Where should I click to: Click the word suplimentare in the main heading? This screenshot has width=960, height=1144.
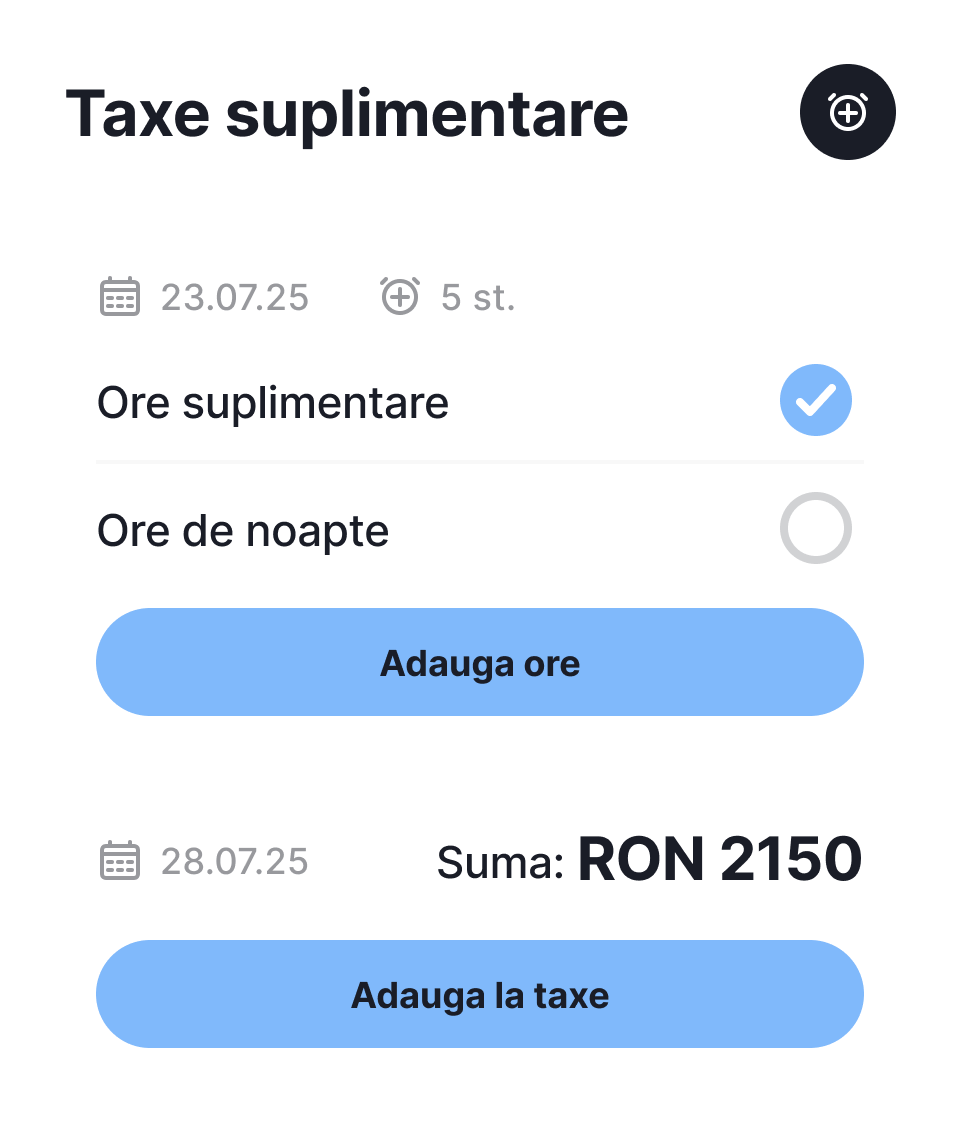click(427, 116)
